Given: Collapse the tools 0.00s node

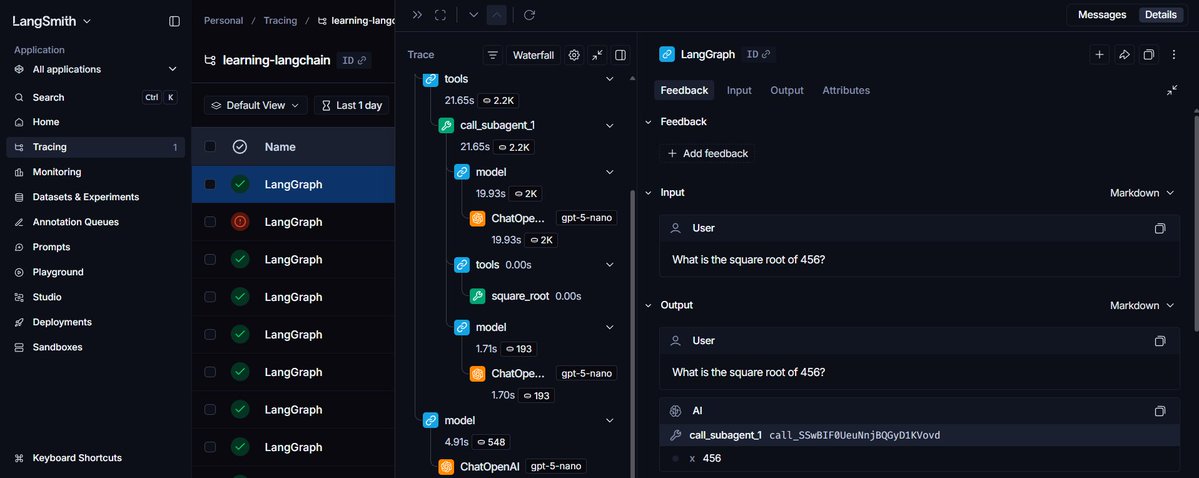Looking at the screenshot, I should (x=609, y=265).
